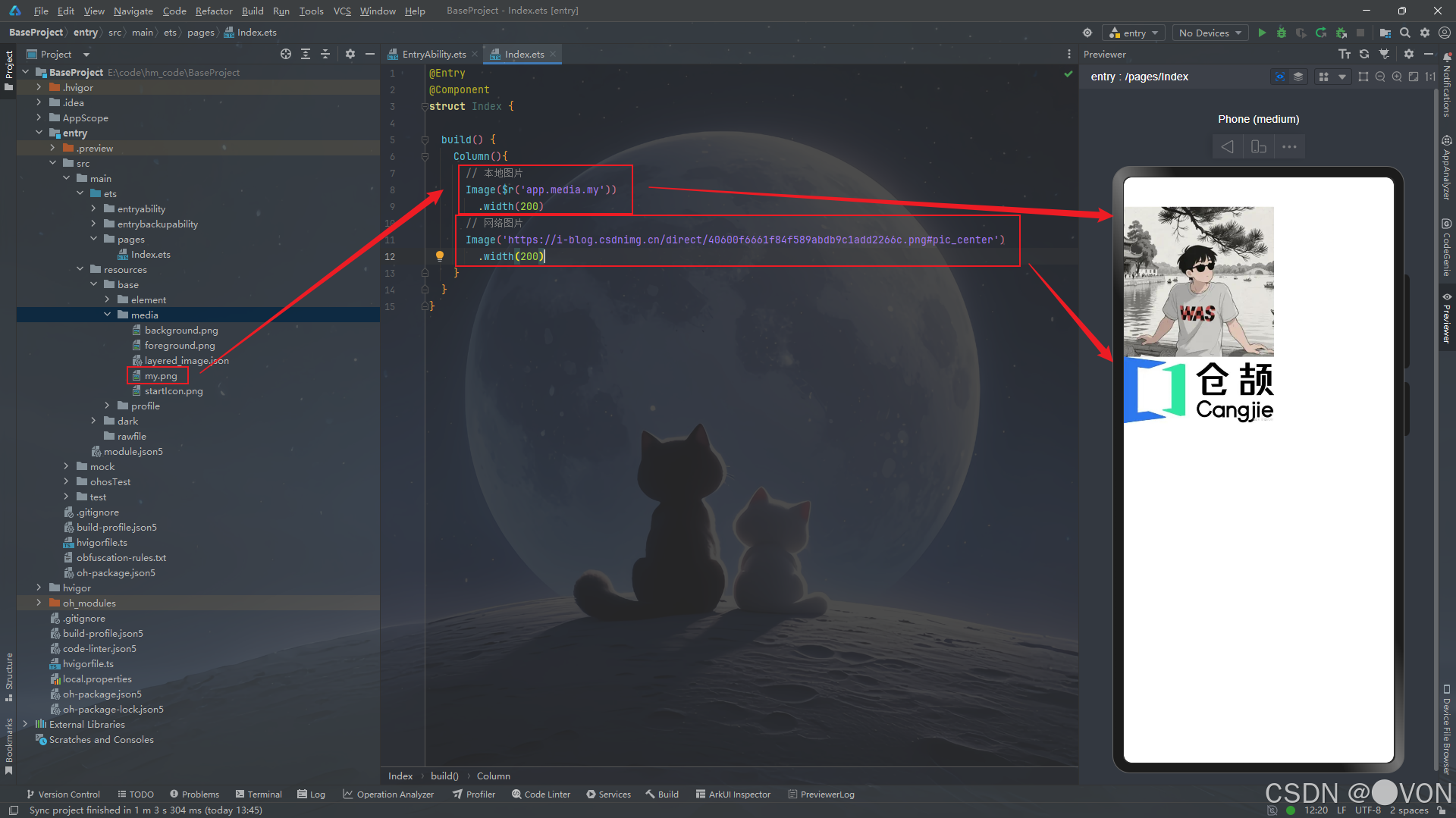Expand the oh_modules folder

tap(39, 603)
